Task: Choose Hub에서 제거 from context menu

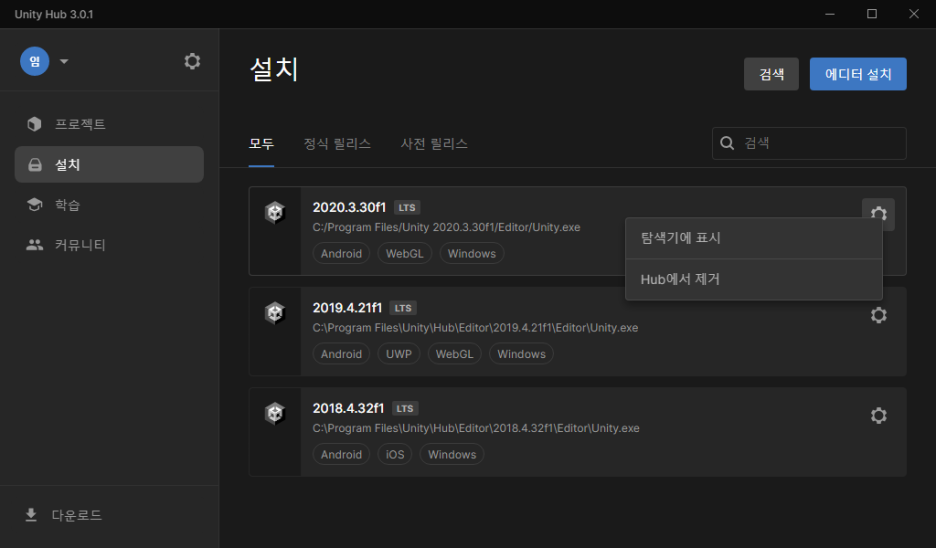Action: tap(753, 279)
